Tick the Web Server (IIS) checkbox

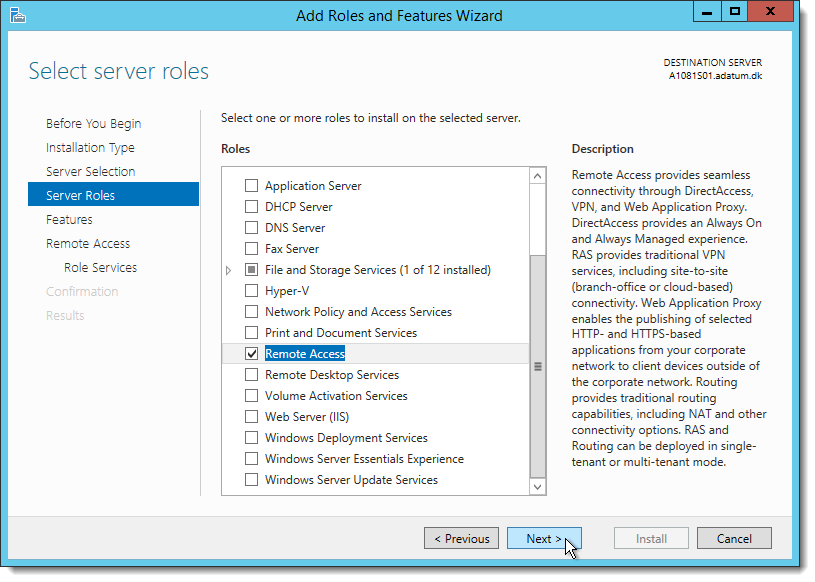tap(251, 416)
